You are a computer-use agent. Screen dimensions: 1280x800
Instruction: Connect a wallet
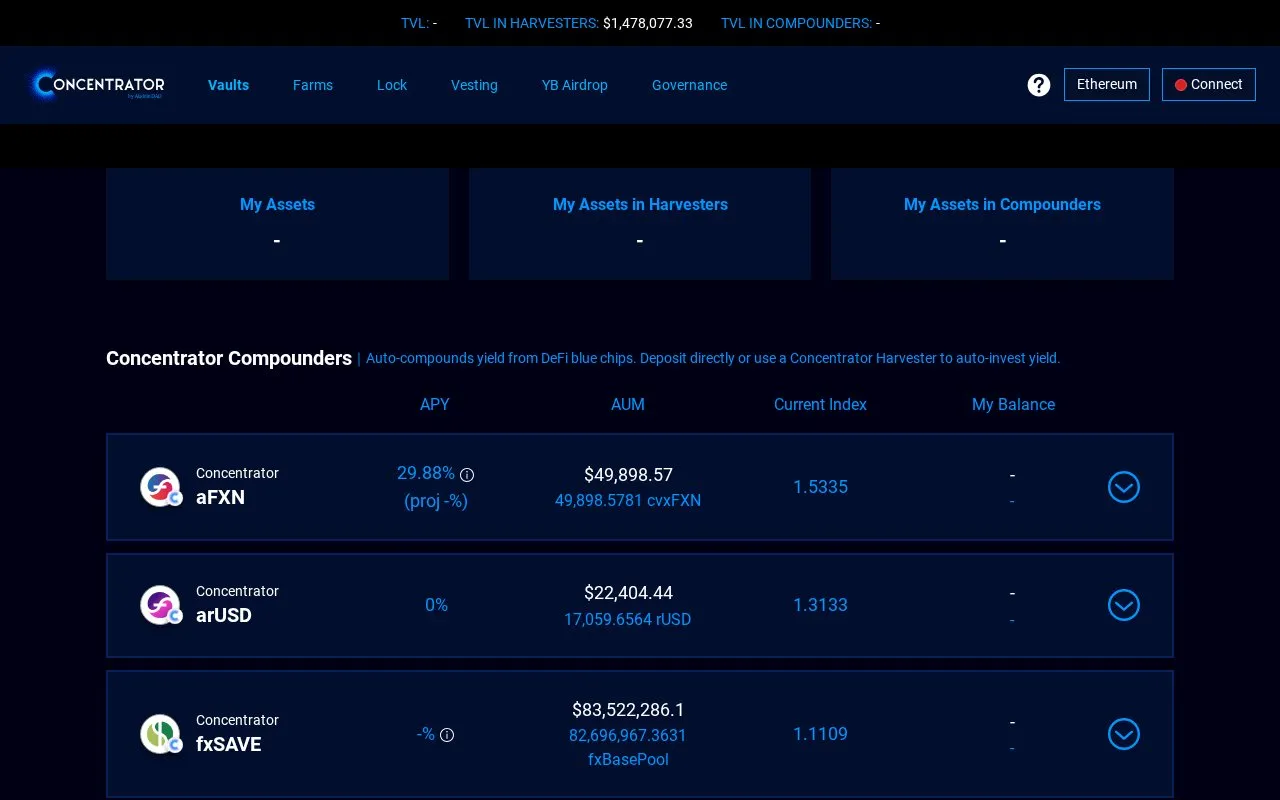click(1209, 84)
